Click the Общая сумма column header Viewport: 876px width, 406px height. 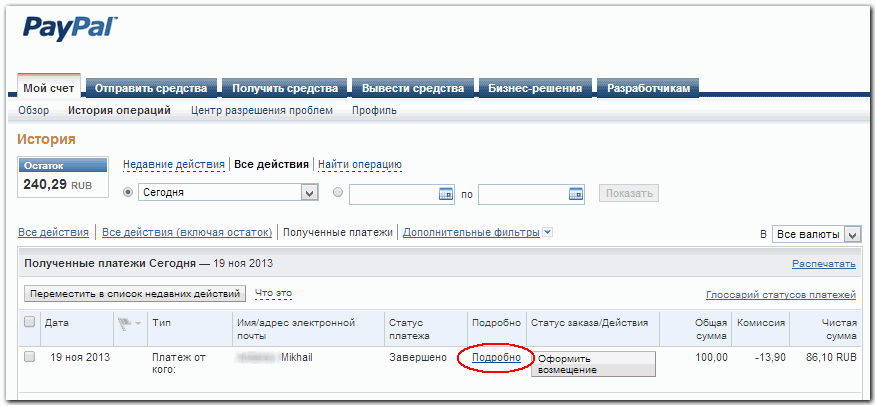tap(711, 329)
